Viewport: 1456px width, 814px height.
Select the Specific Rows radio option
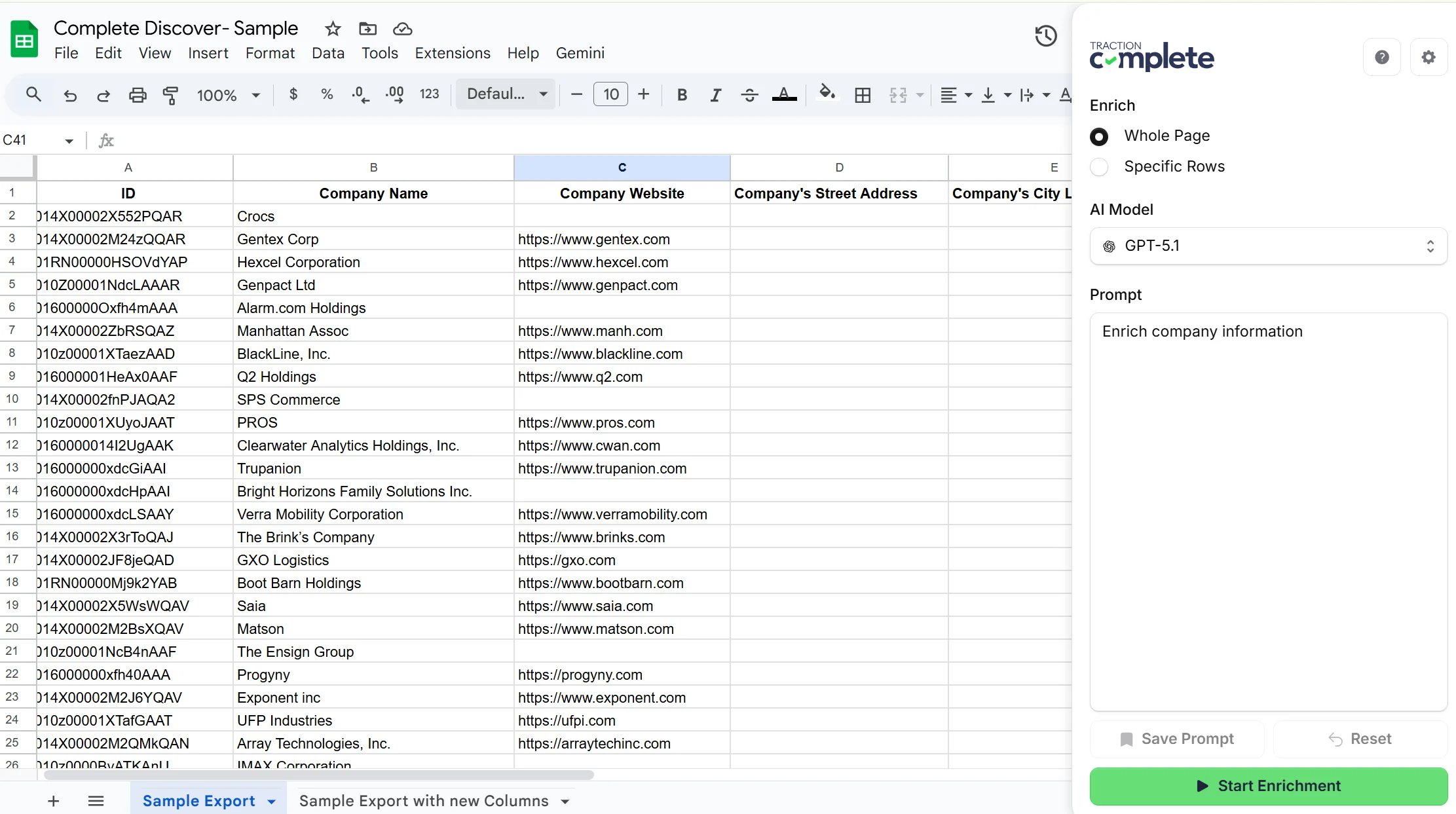[x=1099, y=167]
